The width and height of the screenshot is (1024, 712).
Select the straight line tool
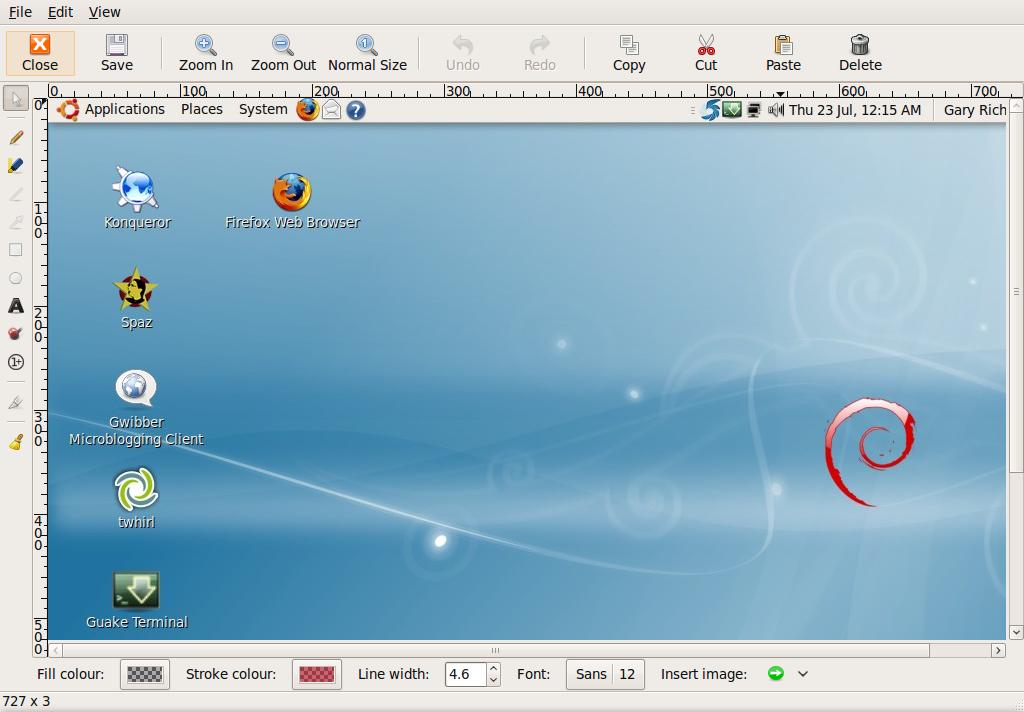[x=16, y=194]
